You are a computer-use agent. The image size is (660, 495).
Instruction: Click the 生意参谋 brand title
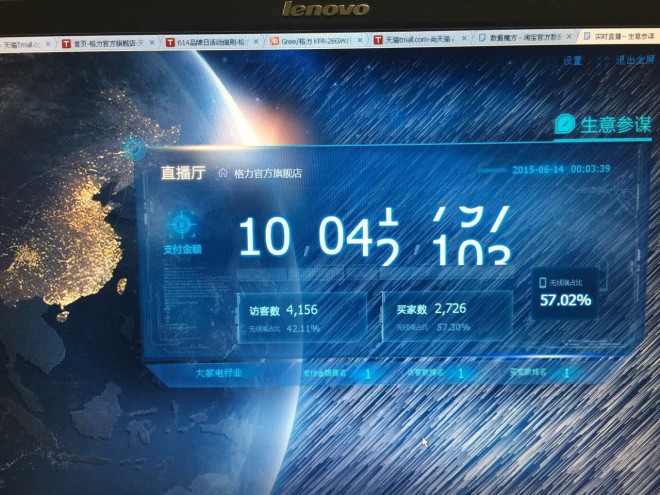[x=615, y=125]
